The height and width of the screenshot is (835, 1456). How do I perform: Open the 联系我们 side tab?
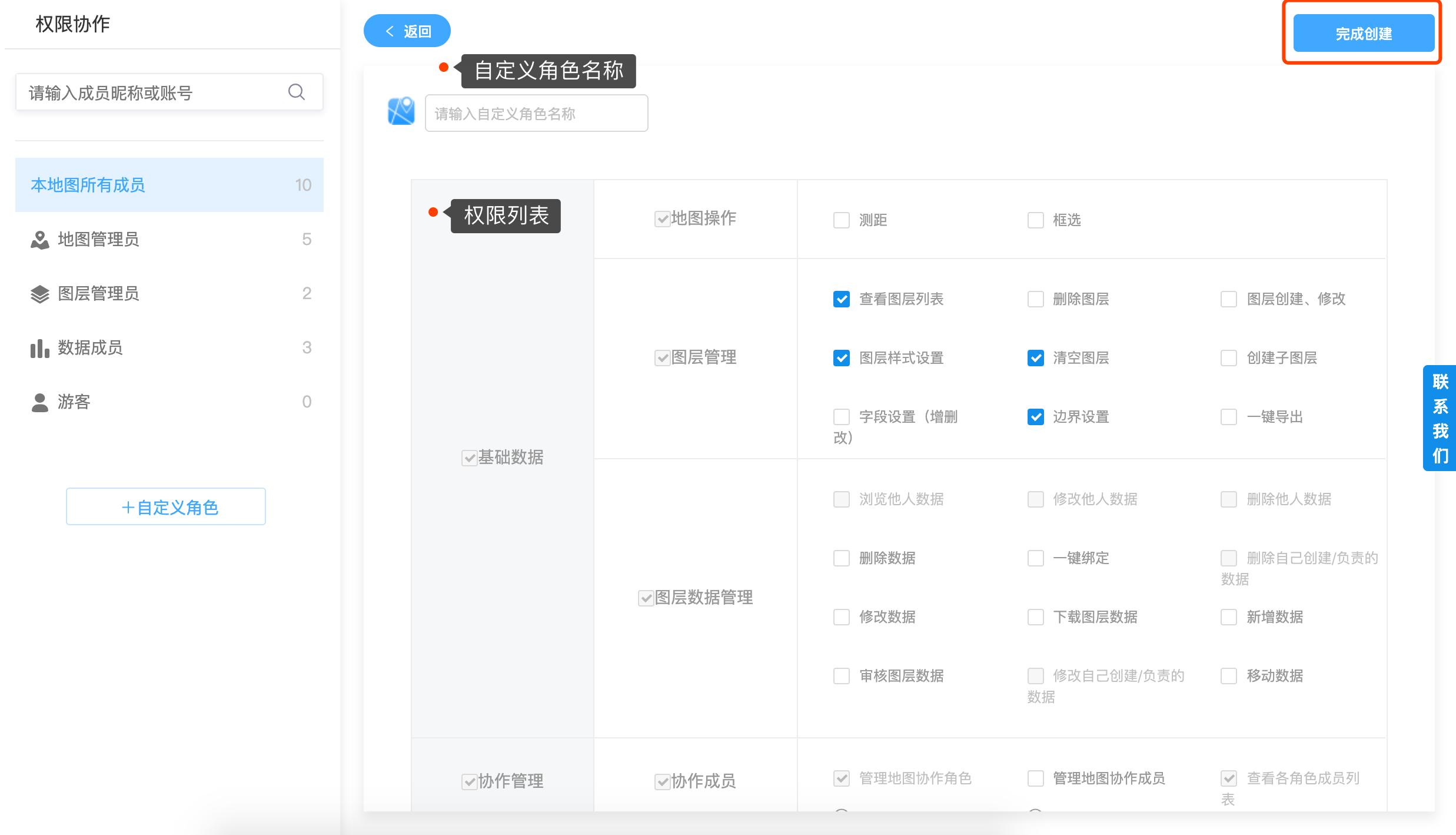(1440, 418)
